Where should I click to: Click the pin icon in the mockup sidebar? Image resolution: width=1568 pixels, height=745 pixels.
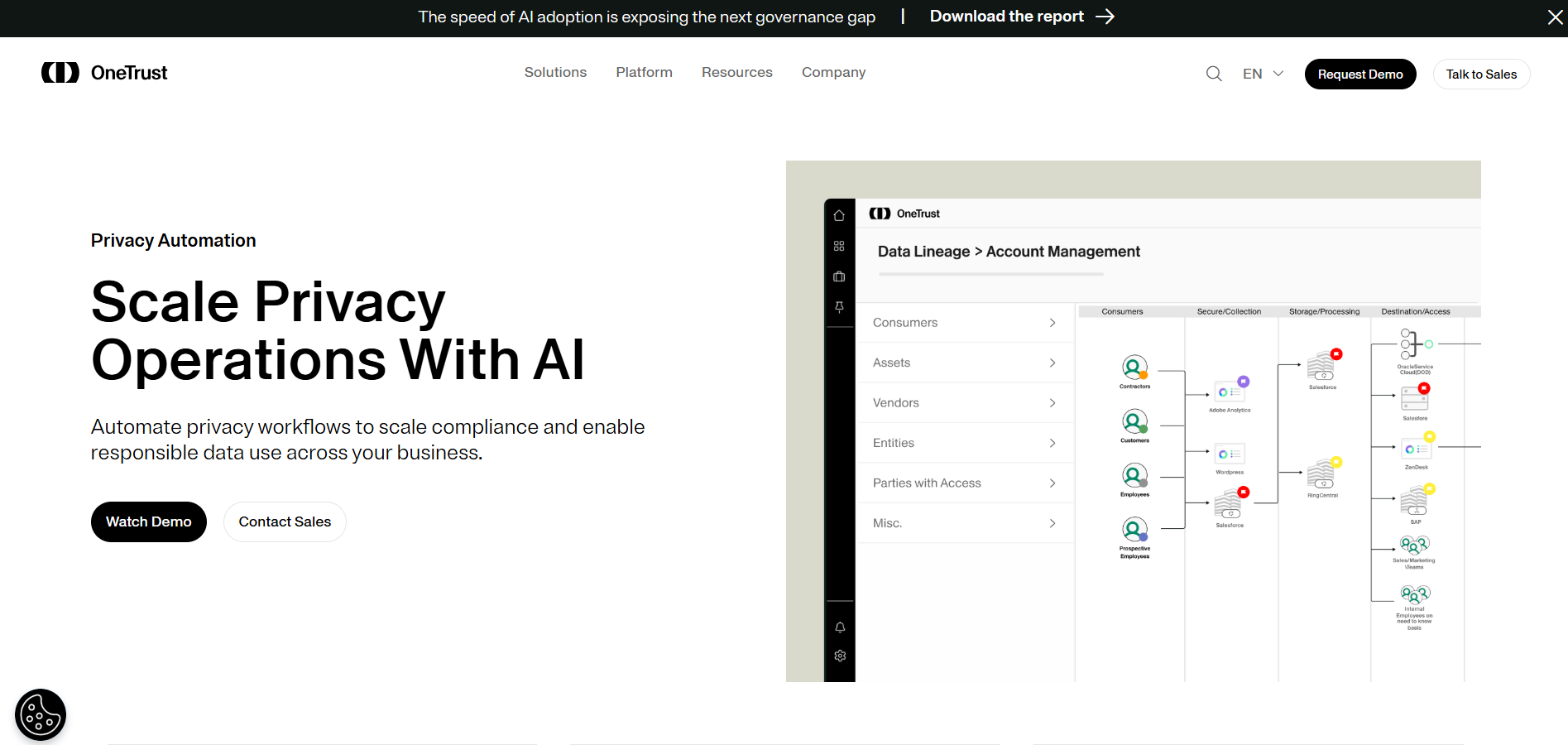[839, 307]
